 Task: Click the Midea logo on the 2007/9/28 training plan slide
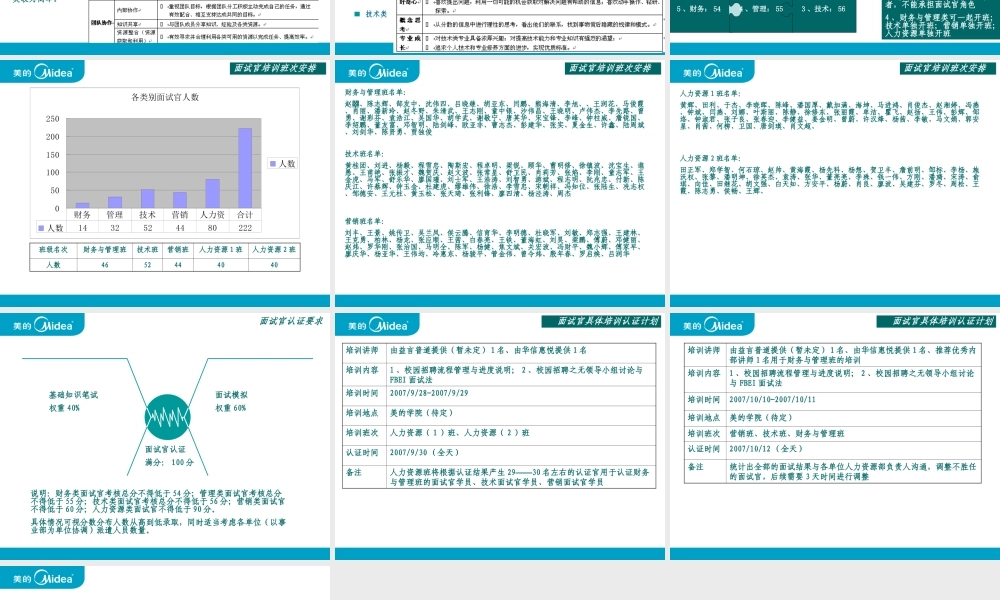[x=377, y=325]
